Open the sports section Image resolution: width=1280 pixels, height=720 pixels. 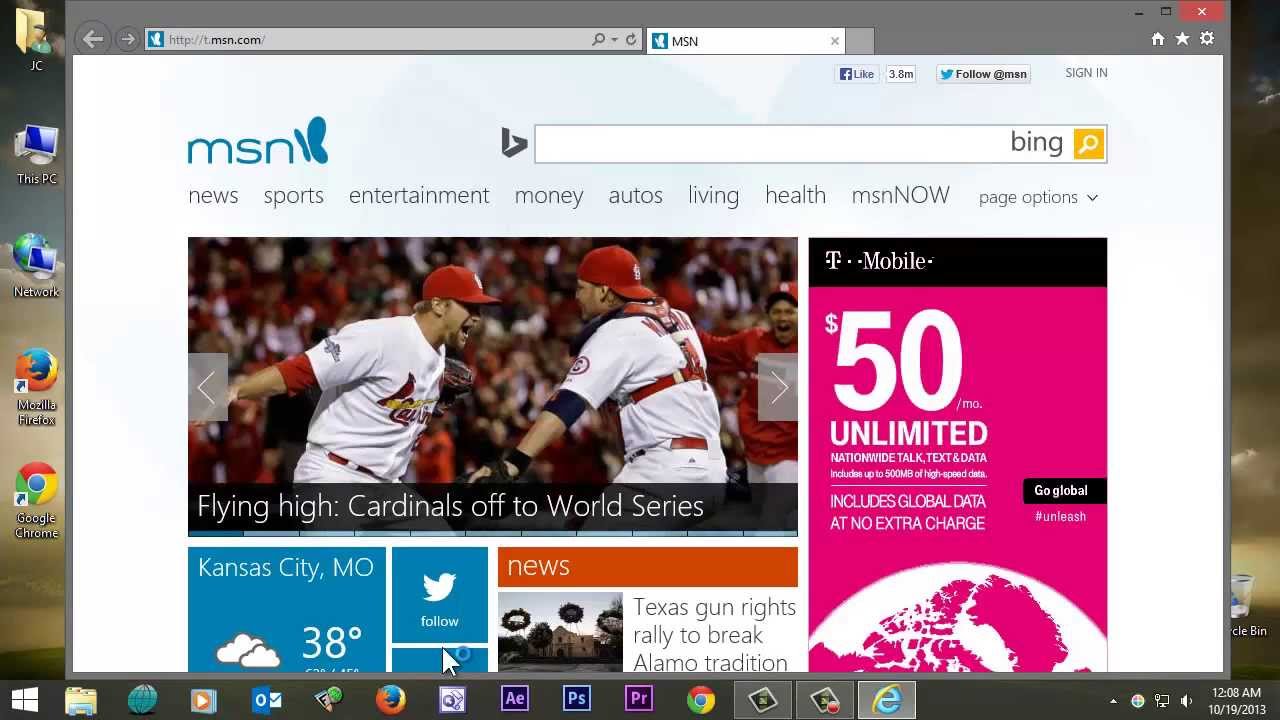click(x=294, y=195)
